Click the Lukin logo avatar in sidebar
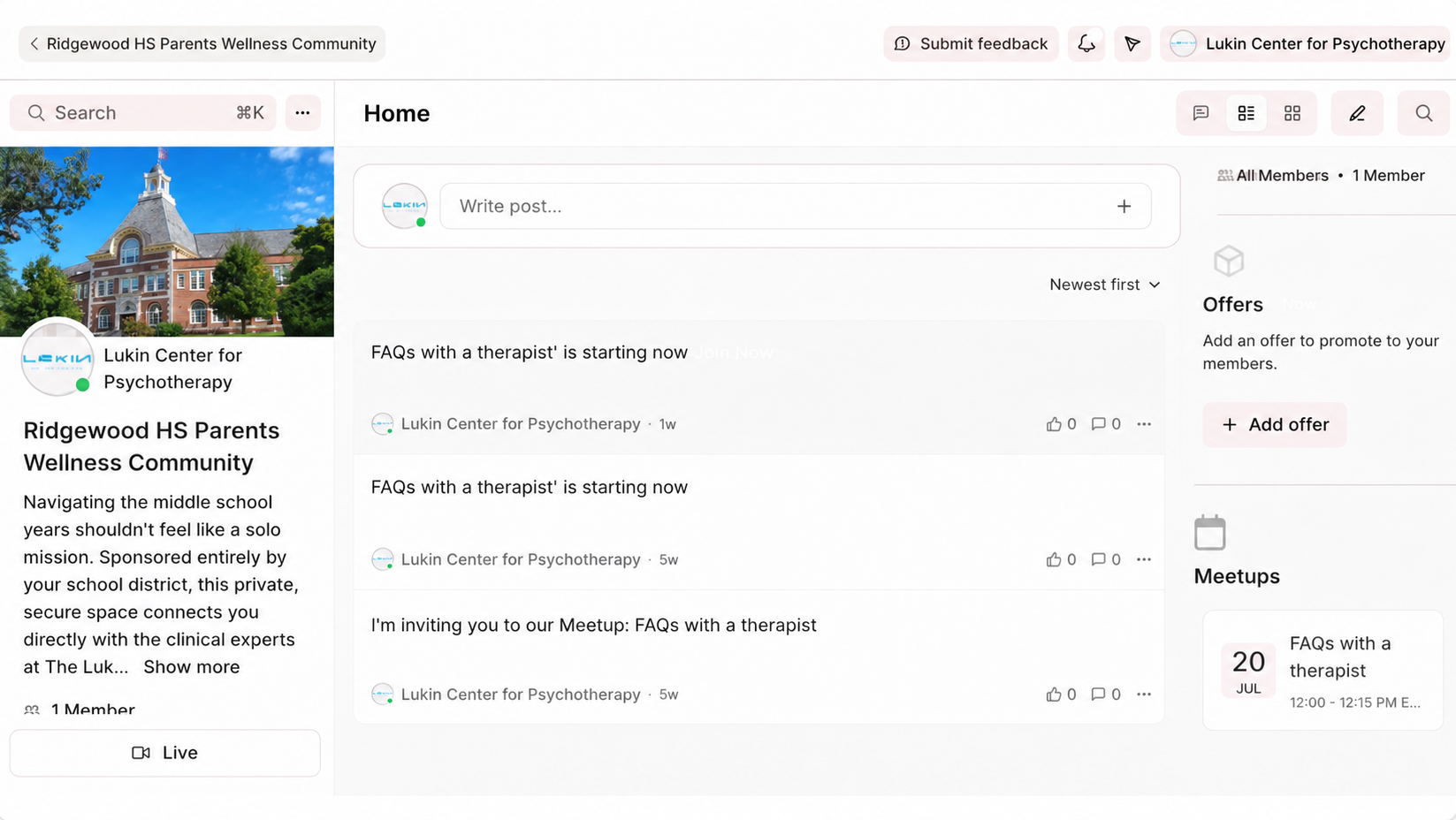Screen dimensions: 1456x820 click(x=57, y=358)
